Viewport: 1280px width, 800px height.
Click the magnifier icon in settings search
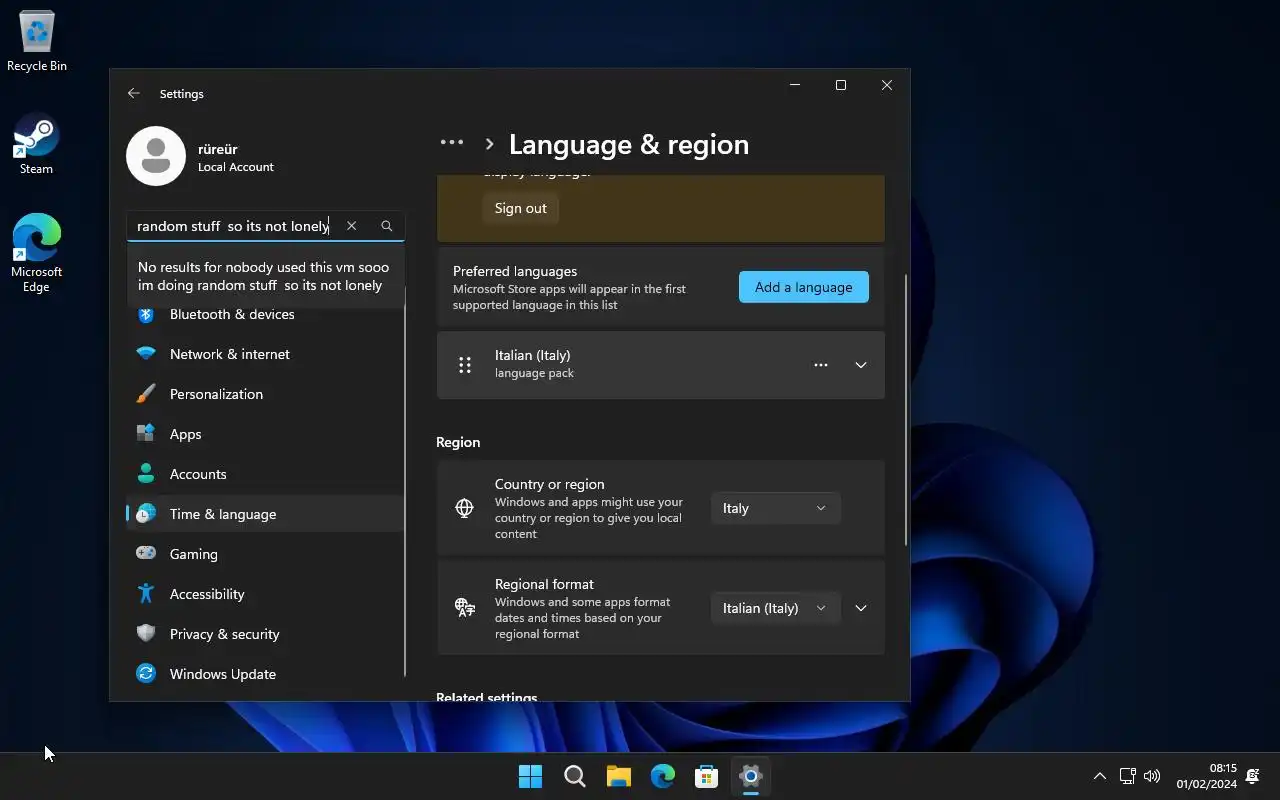tap(387, 226)
